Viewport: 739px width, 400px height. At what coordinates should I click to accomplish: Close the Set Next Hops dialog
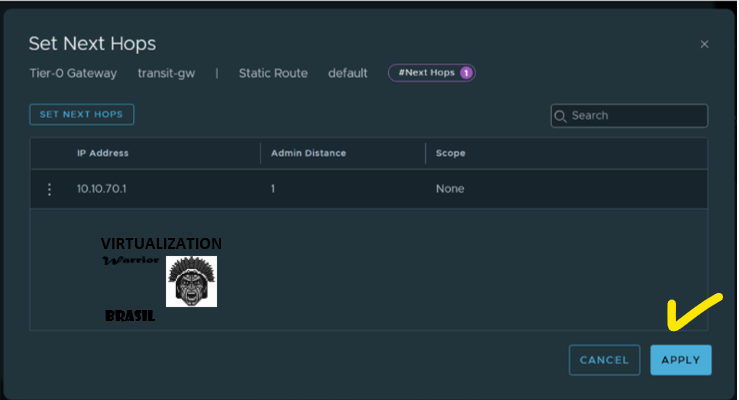(704, 44)
